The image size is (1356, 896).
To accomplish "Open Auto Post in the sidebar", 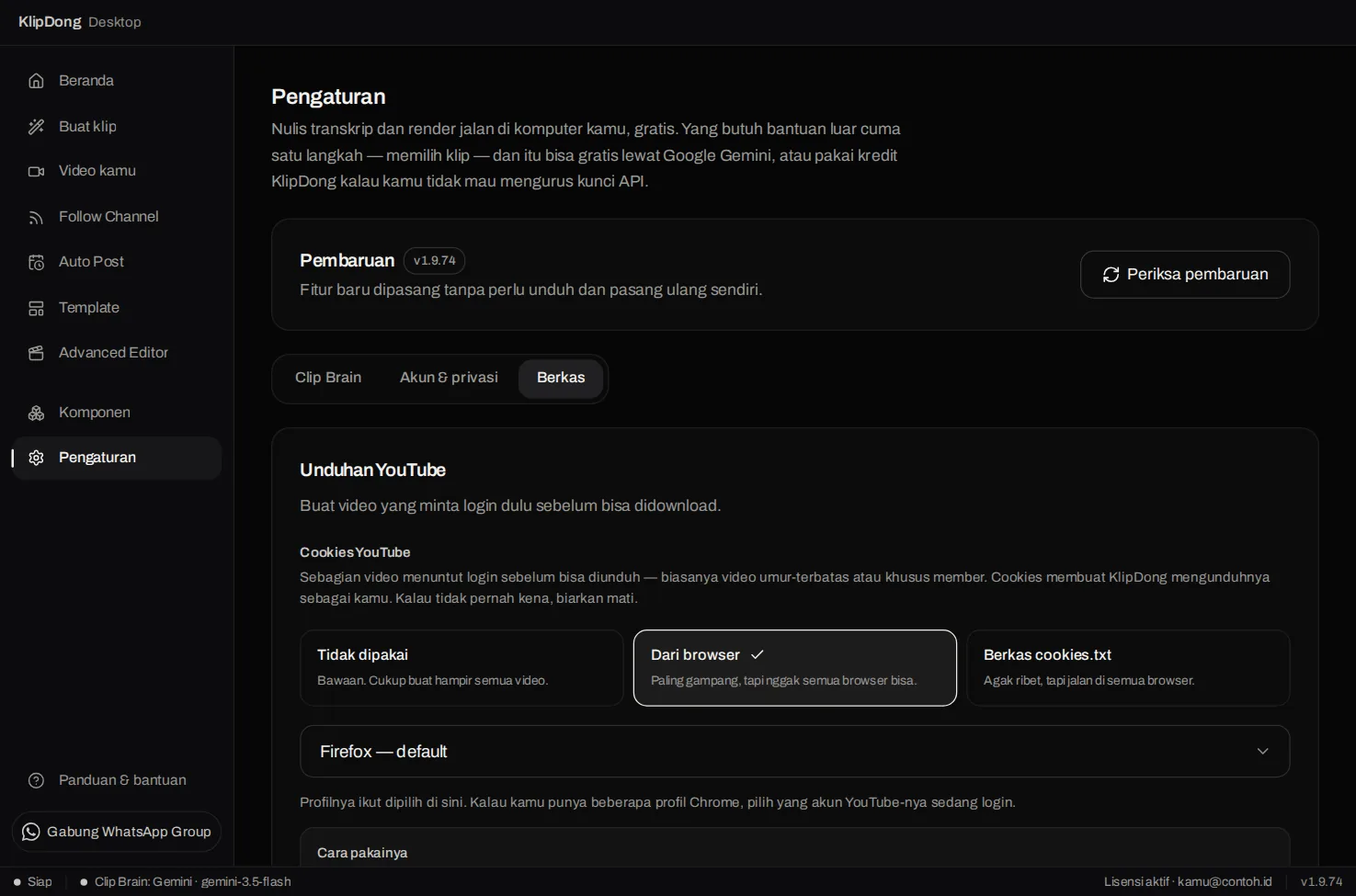I will [x=117, y=262].
